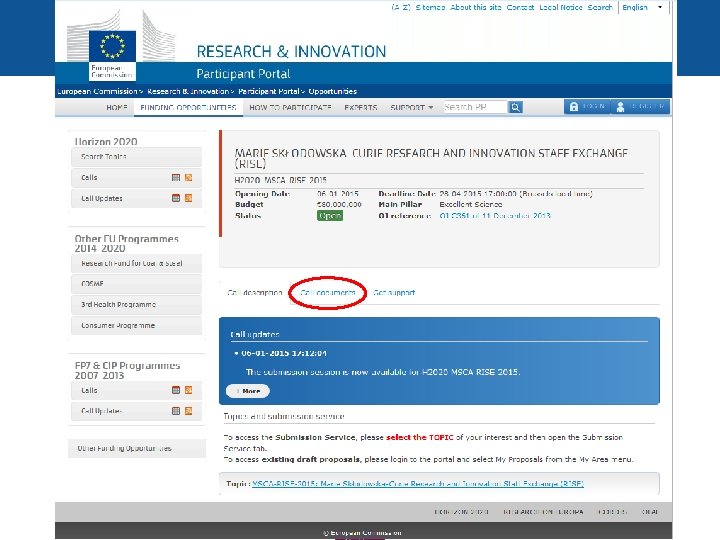This screenshot has height=540, width=720.
Task: Open Horizon 2020 Call Updates calendar icon
Action: click(x=176, y=198)
